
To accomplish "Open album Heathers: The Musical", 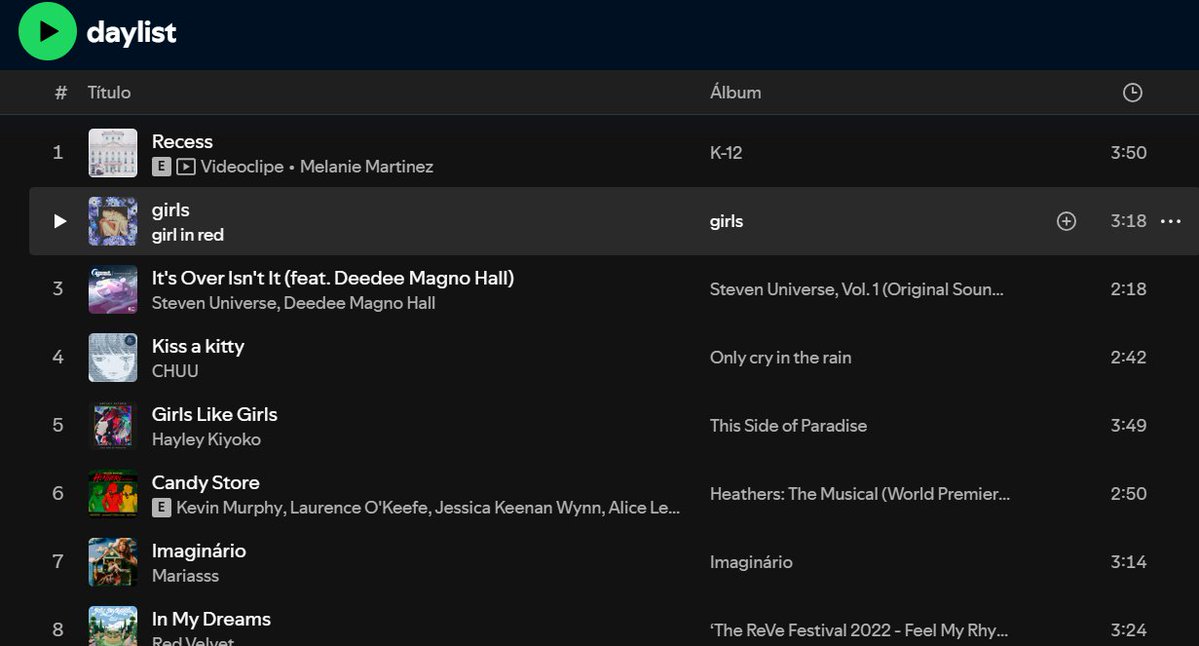I will [859, 494].
